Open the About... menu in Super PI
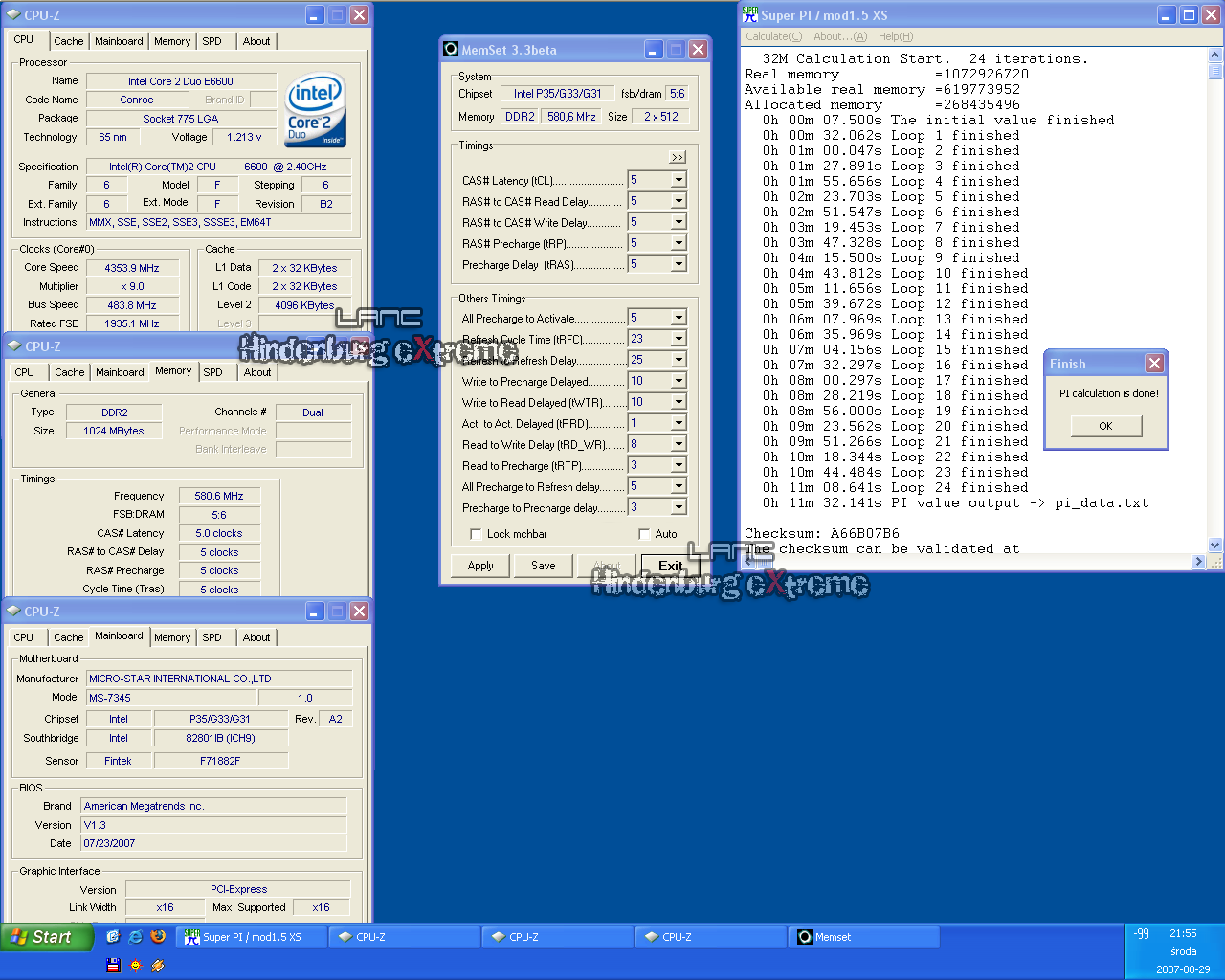The height and width of the screenshot is (980, 1225). (x=839, y=36)
